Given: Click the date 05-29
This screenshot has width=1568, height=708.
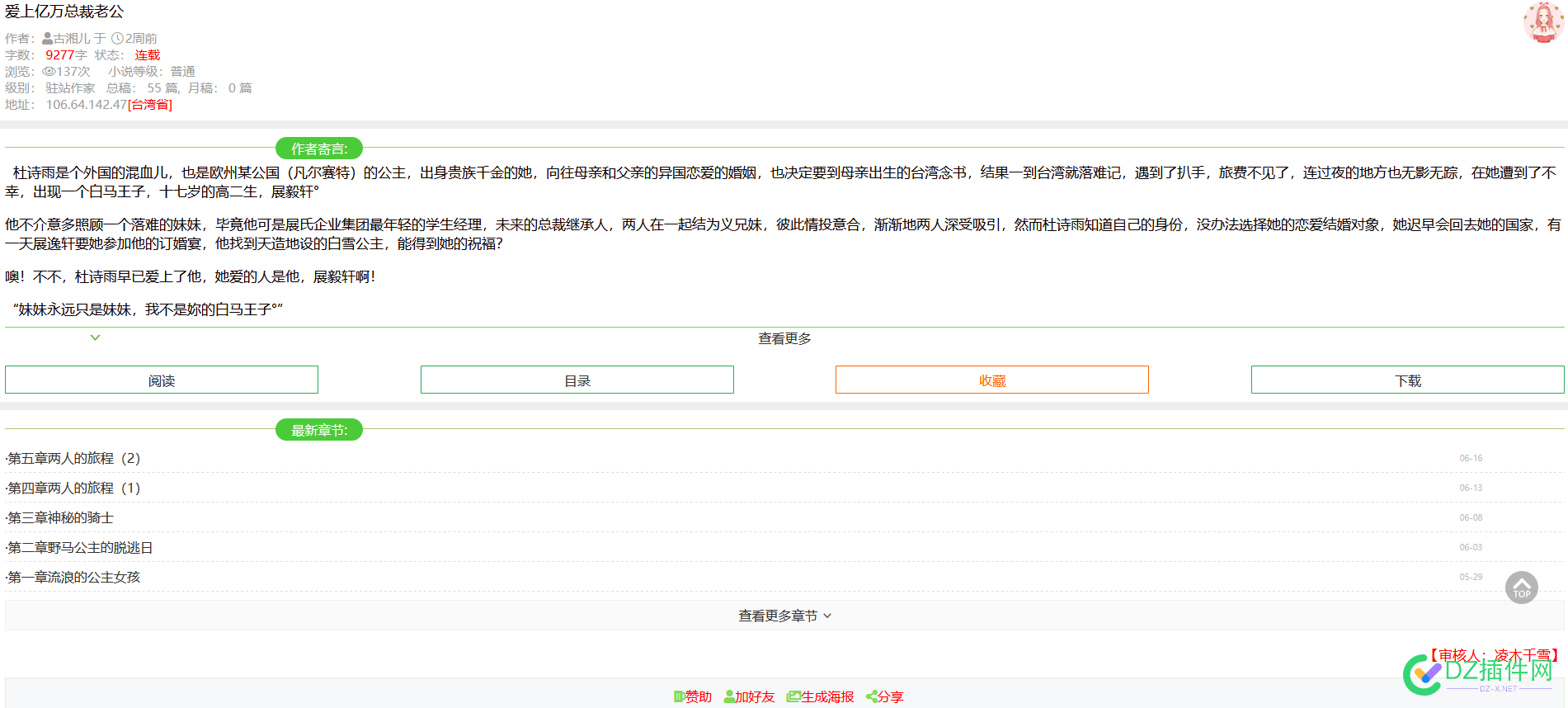Looking at the screenshot, I should tap(1471, 577).
